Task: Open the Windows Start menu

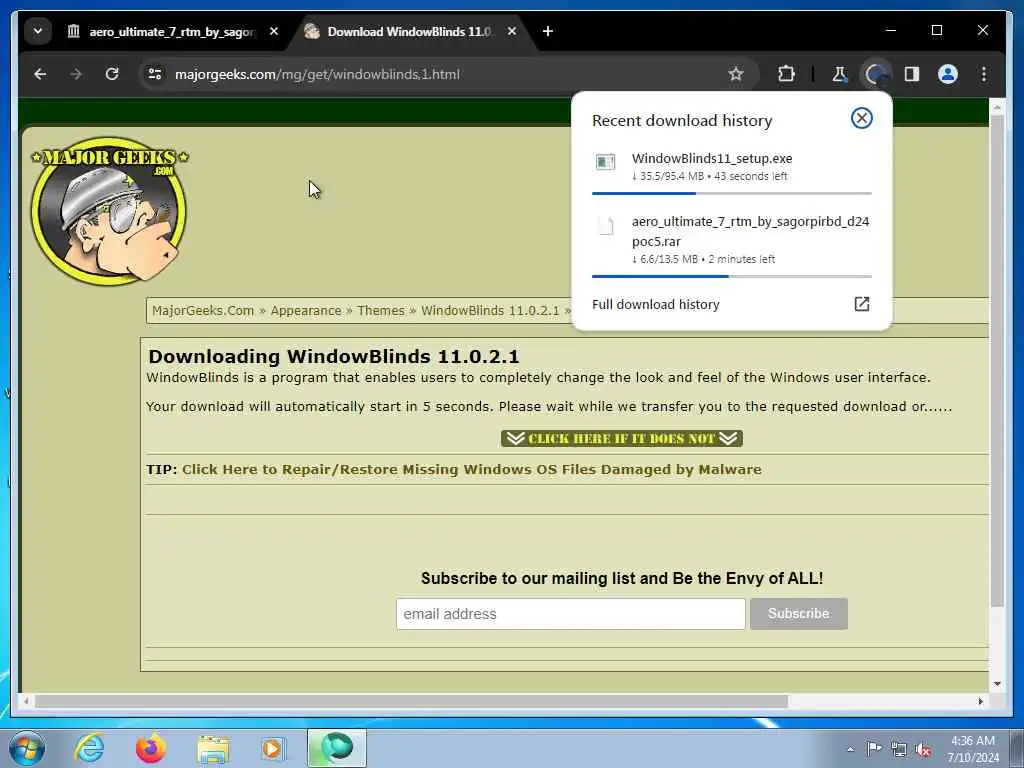Action: click(x=27, y=748)
